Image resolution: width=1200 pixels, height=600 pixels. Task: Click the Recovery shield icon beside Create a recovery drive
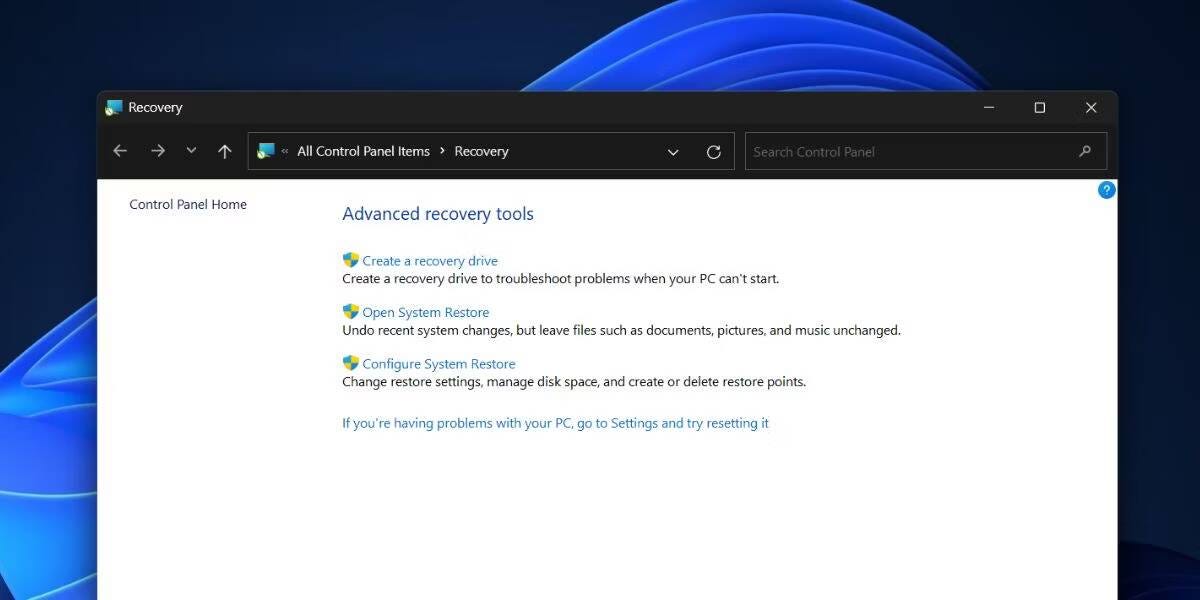[350, 259]
